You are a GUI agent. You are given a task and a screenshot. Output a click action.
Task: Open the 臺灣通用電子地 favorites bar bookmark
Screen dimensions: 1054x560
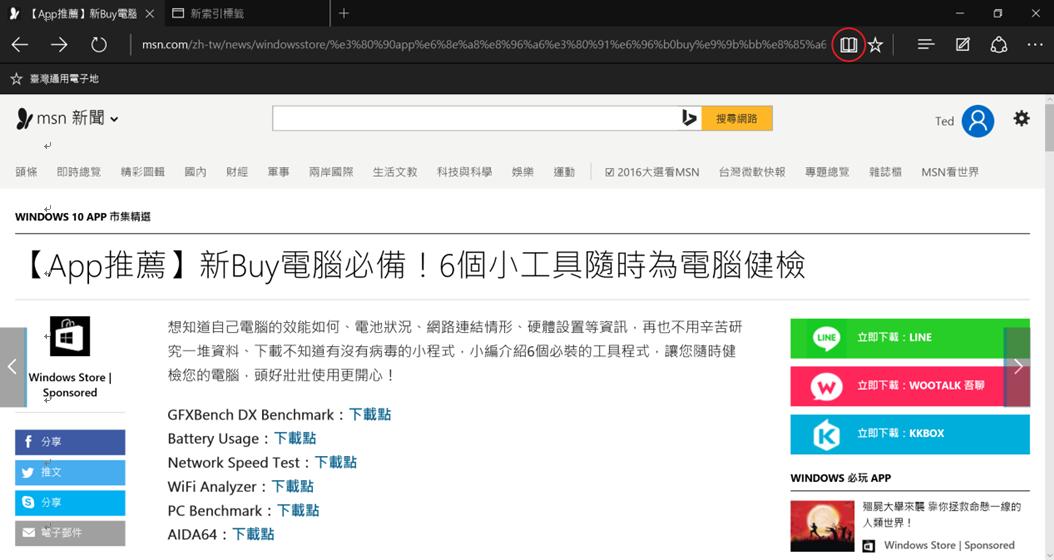[54, 79]
